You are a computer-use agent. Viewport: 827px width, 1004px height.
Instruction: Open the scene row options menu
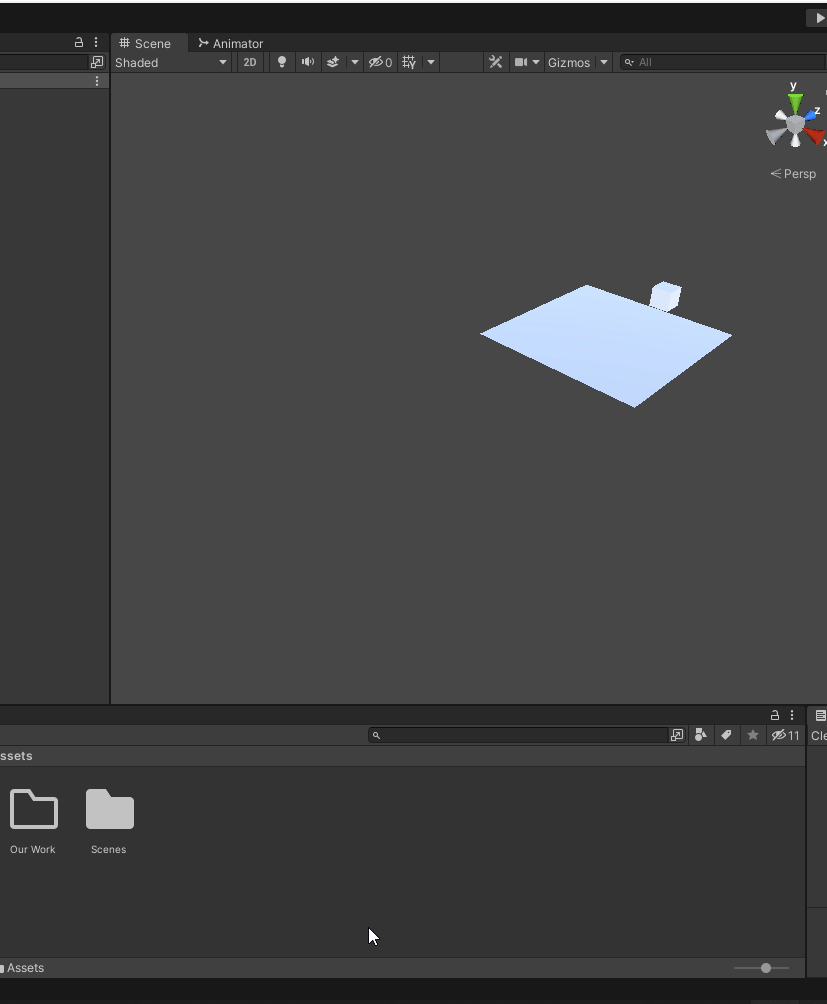[97, 81]
